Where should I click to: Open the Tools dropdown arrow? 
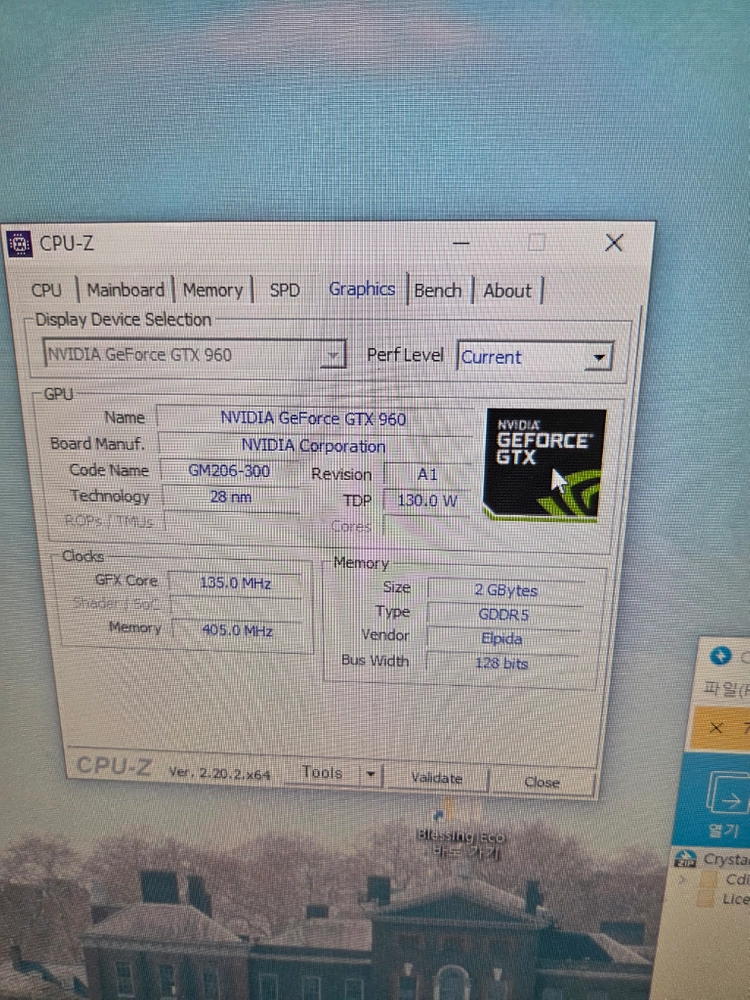pyautogui.click(x=371, y=774)
